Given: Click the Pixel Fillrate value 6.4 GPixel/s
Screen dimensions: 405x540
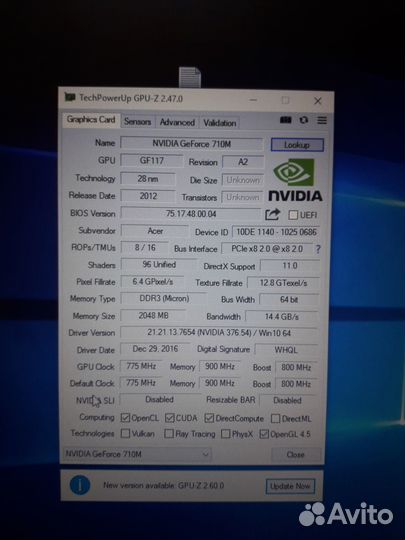Looking at the screenshot, I should 153,282.
